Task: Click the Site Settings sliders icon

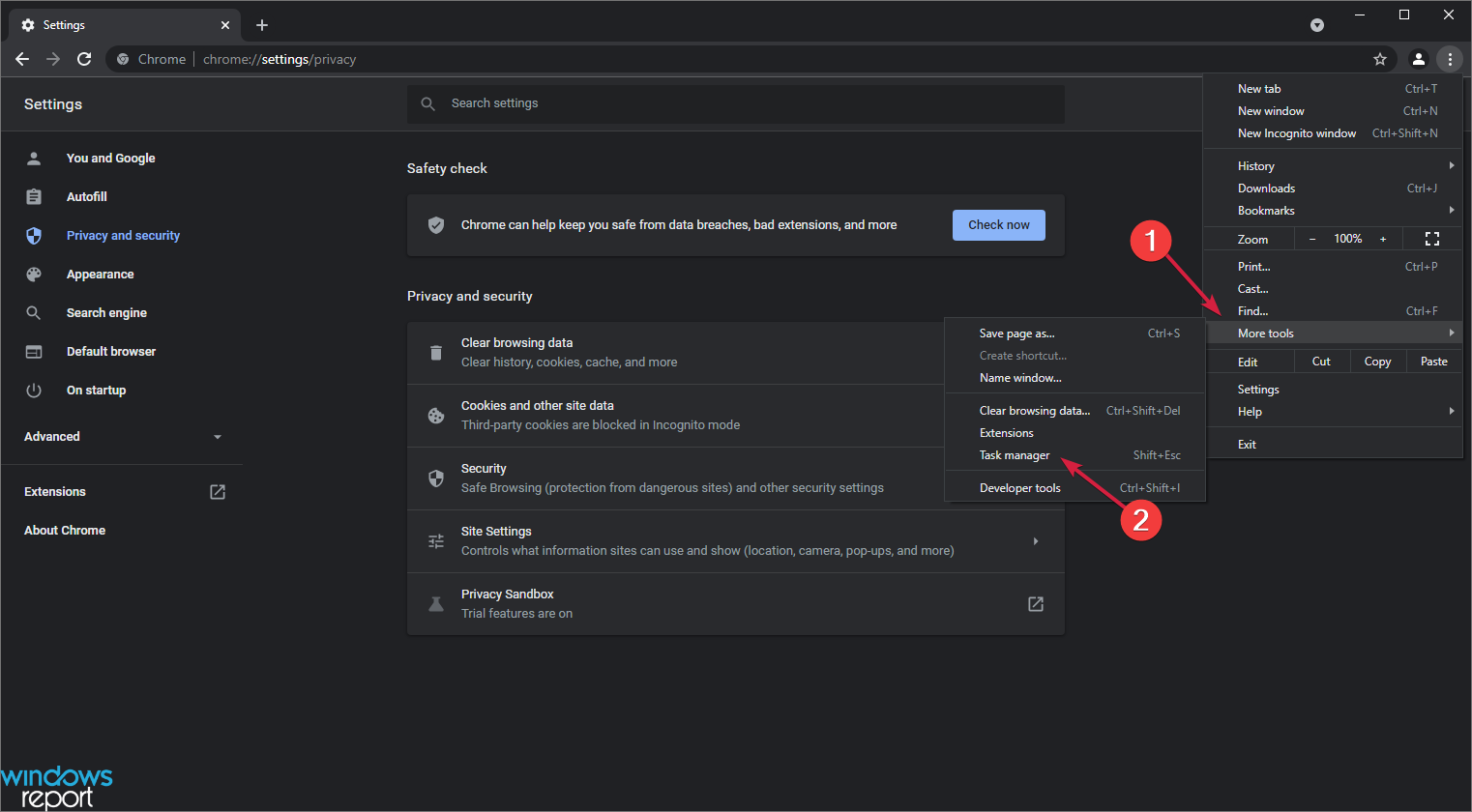Action: (436, 541)
